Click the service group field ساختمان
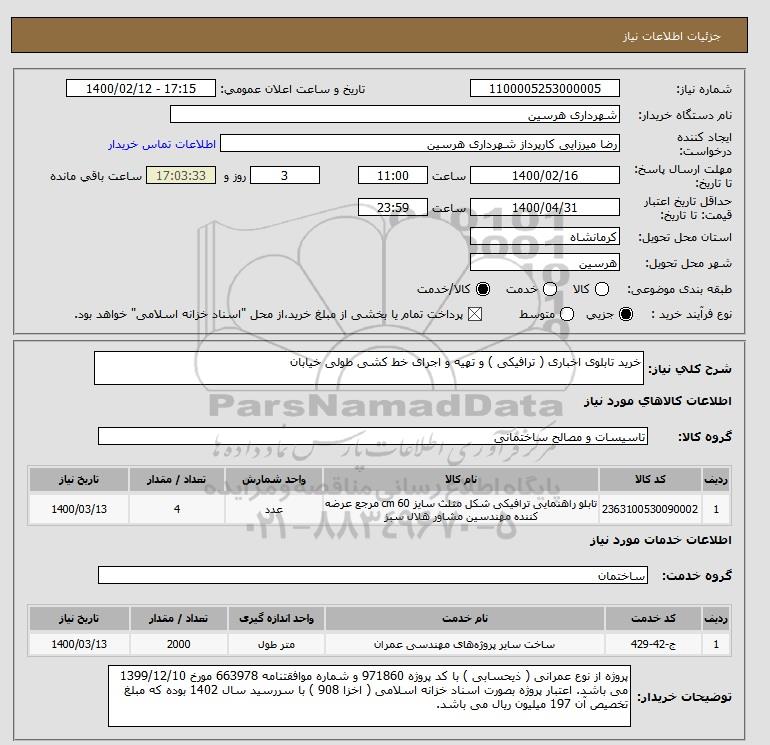The image size is (770, 745). pos(373,575)
